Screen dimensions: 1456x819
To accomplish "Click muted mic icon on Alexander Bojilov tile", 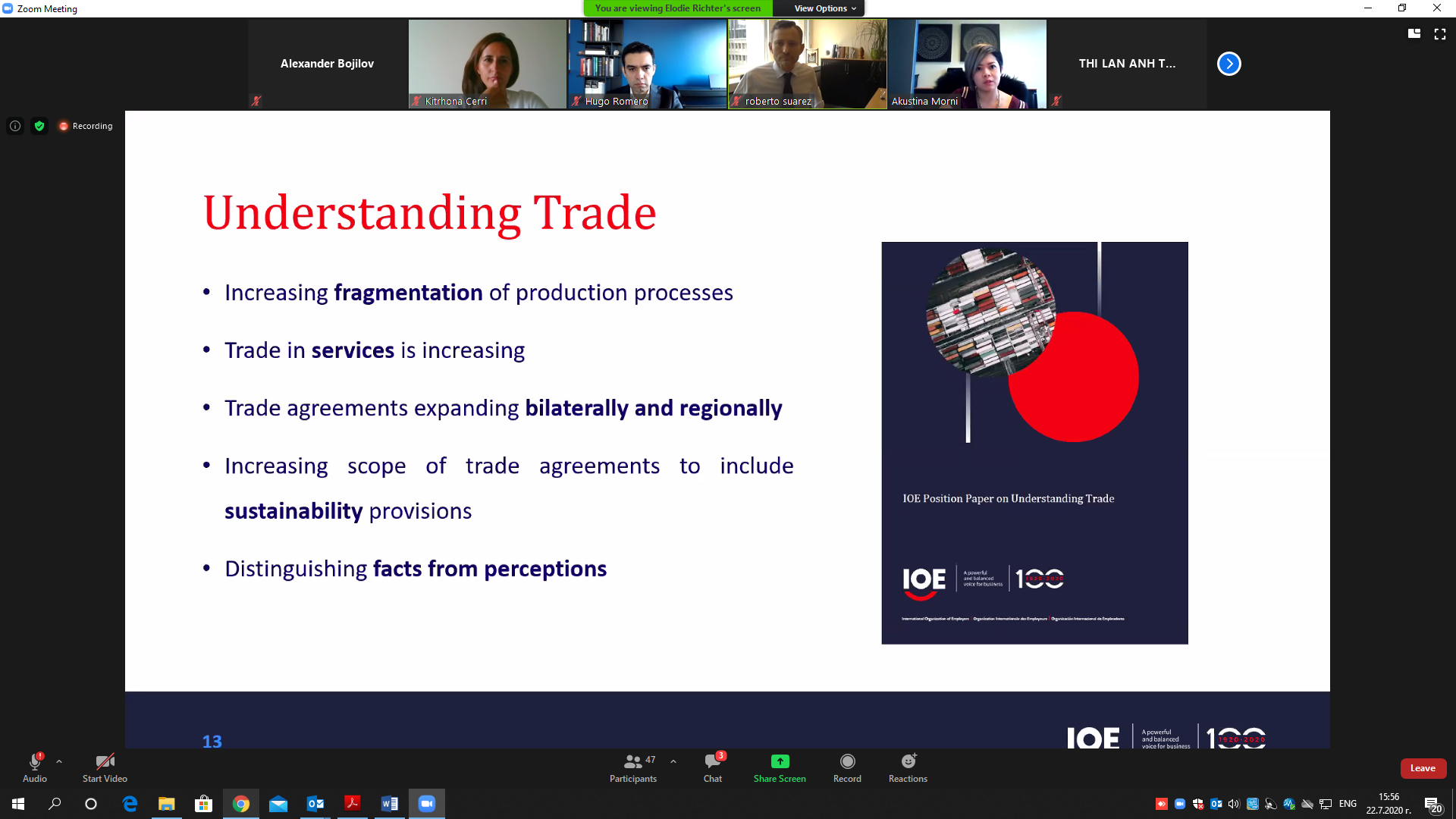I will coord(256,101).
